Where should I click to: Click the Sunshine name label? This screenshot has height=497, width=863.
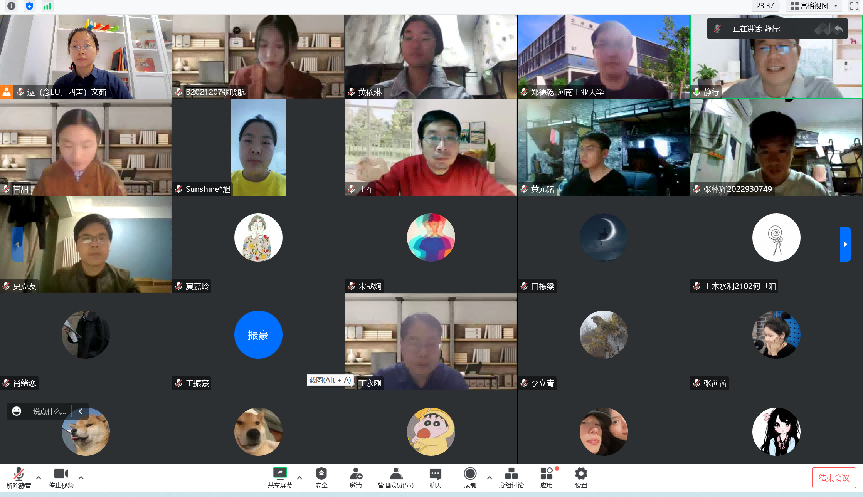click(207, 189)
